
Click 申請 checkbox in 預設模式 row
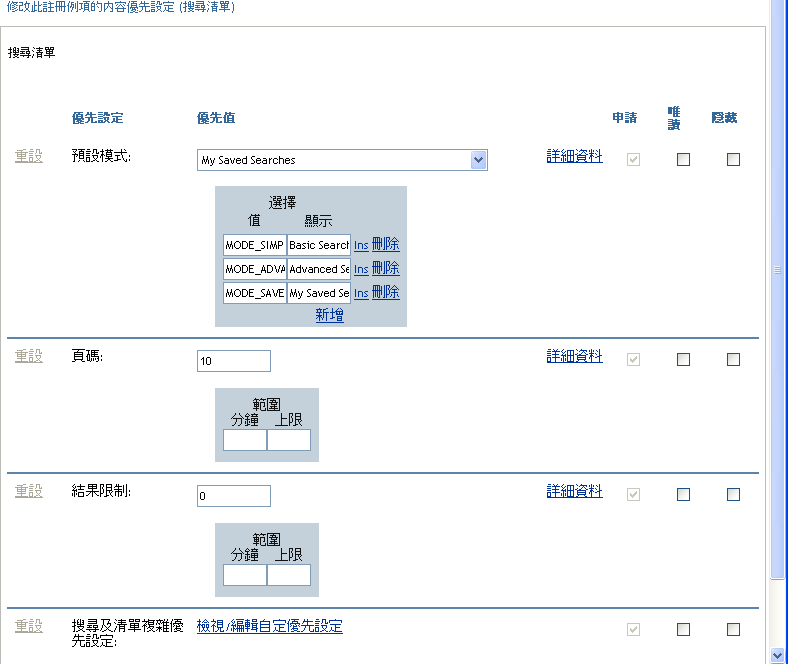point(633,159)
